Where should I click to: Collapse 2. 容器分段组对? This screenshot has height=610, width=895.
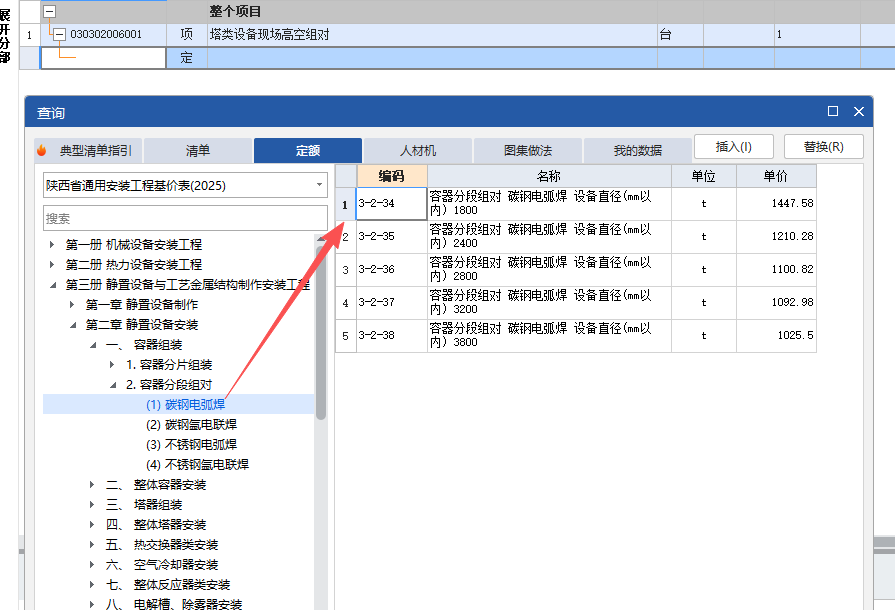point(113,385)
